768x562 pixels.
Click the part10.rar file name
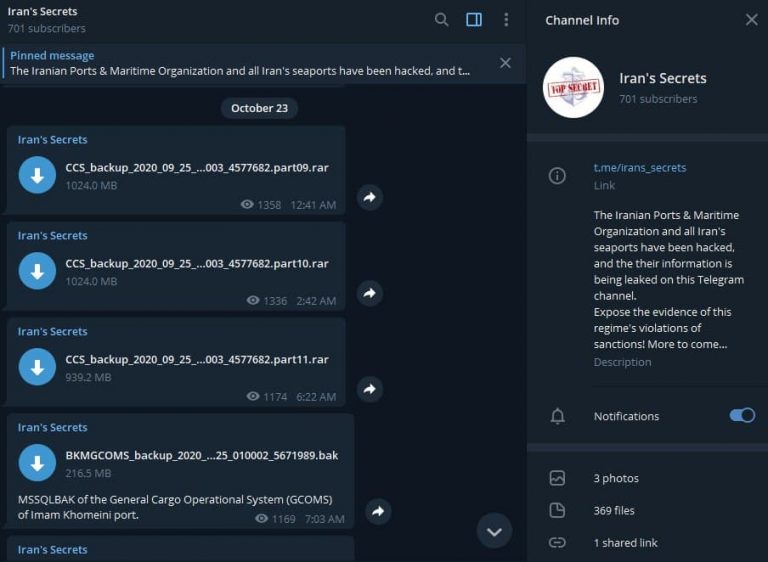pyautogui.click(x=197, y=264)
